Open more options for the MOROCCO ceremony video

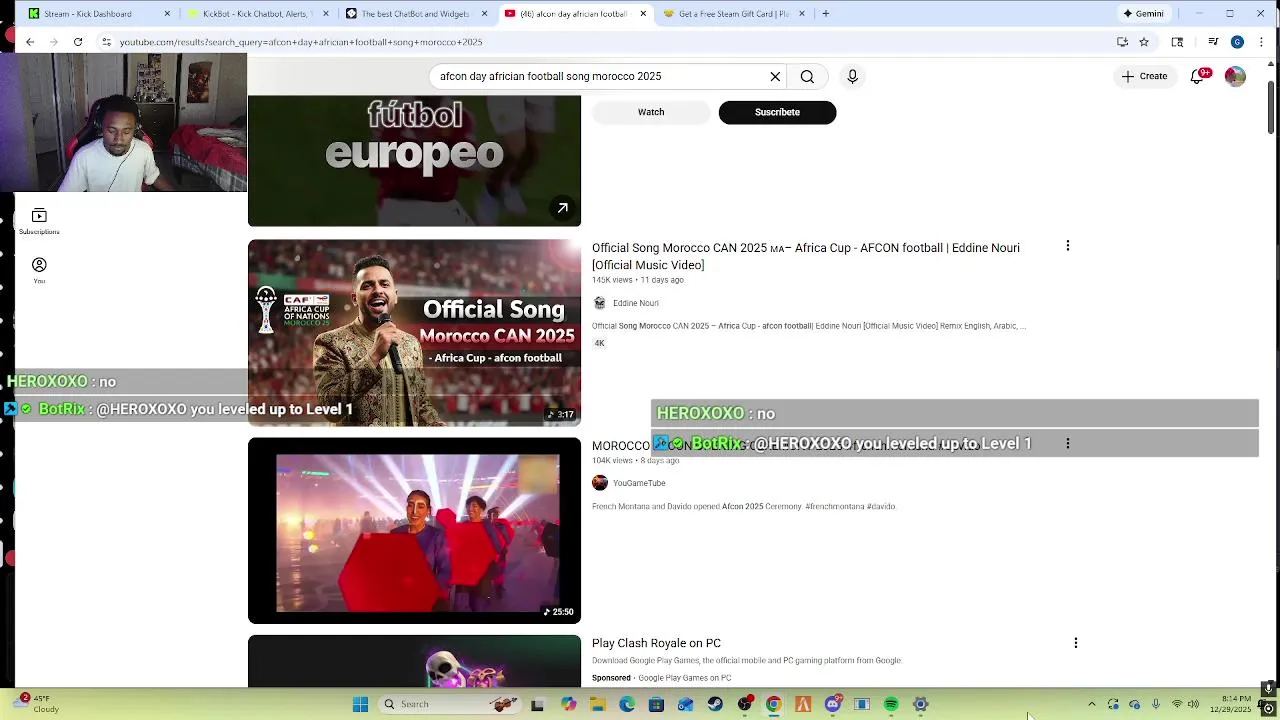(1067, 443)
